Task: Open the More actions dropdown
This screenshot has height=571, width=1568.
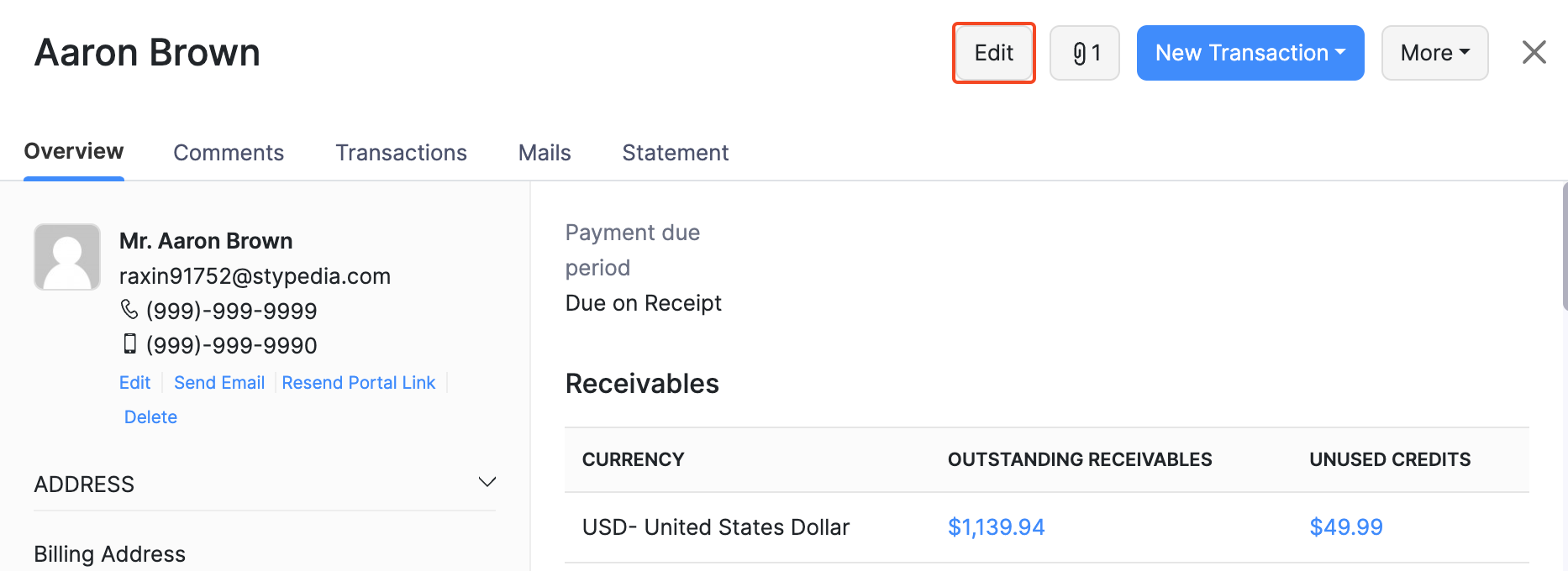Action: pos(1434,53)
